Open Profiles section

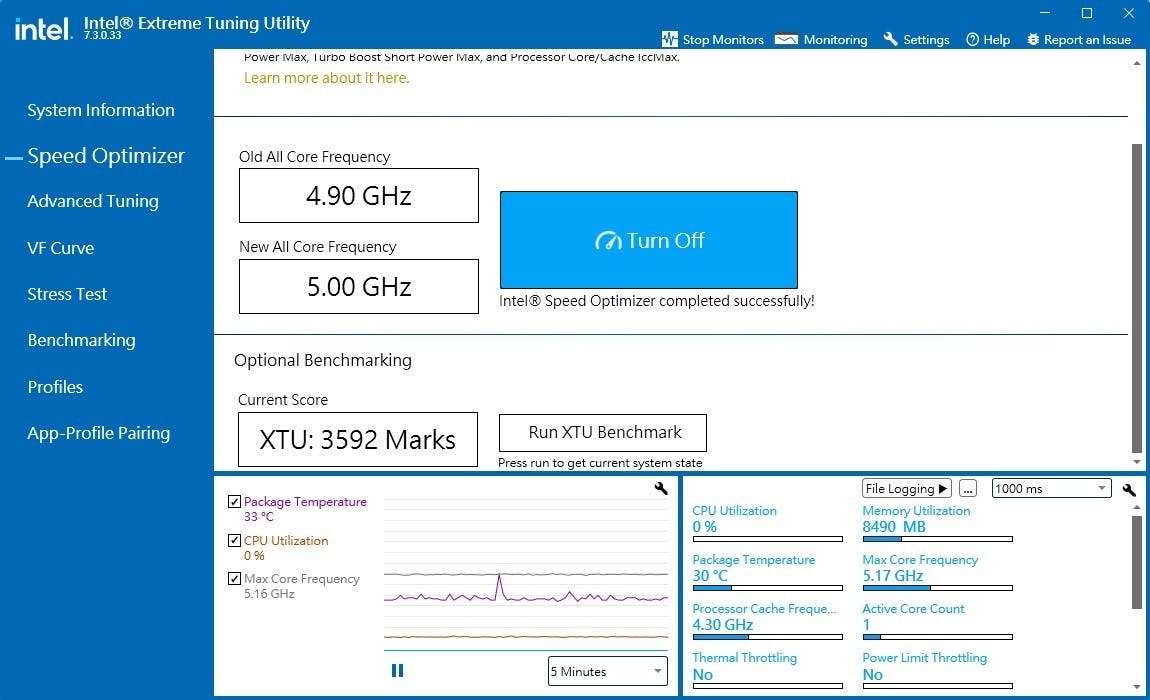coord(55,387)
